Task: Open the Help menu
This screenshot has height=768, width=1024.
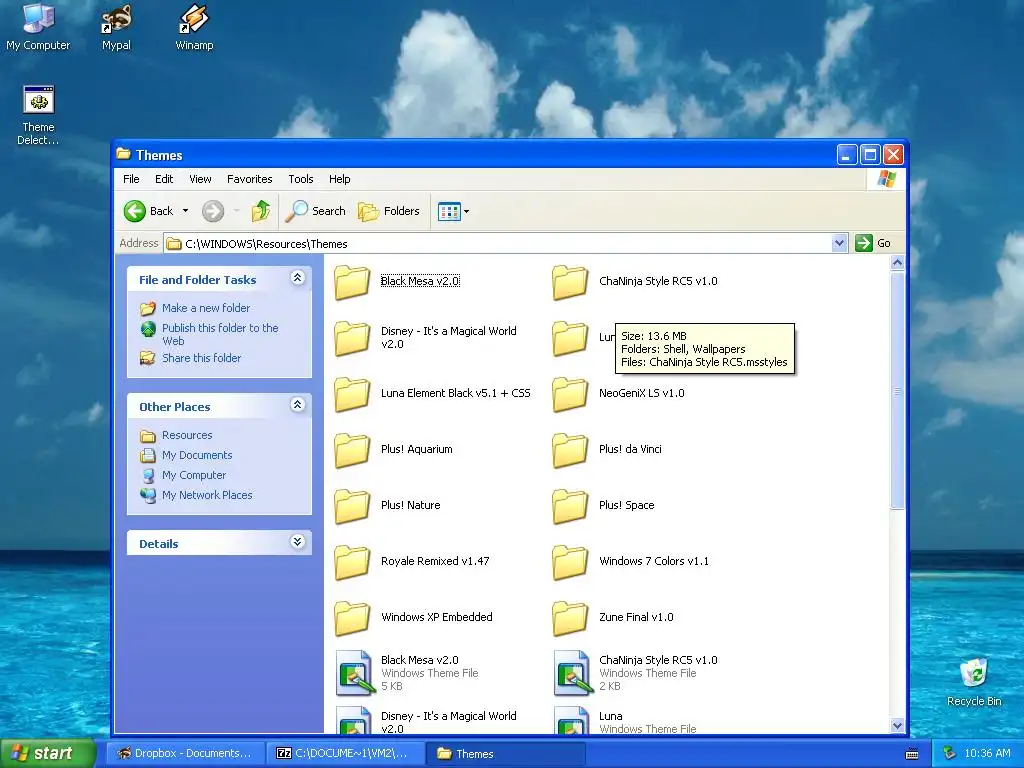Action: tap(339, 179)
